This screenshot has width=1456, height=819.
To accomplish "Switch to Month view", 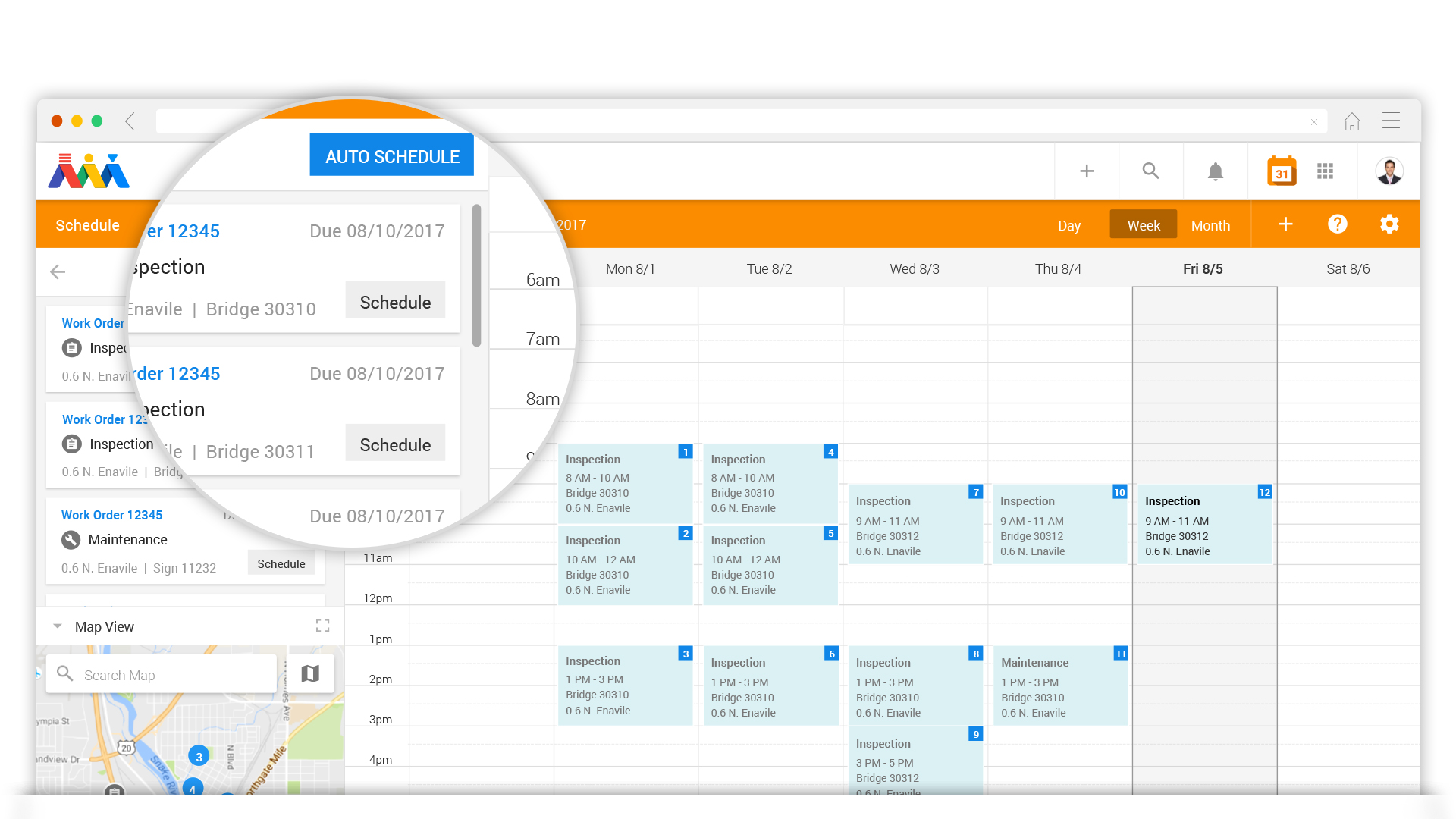I will (x=1210, y=225).
